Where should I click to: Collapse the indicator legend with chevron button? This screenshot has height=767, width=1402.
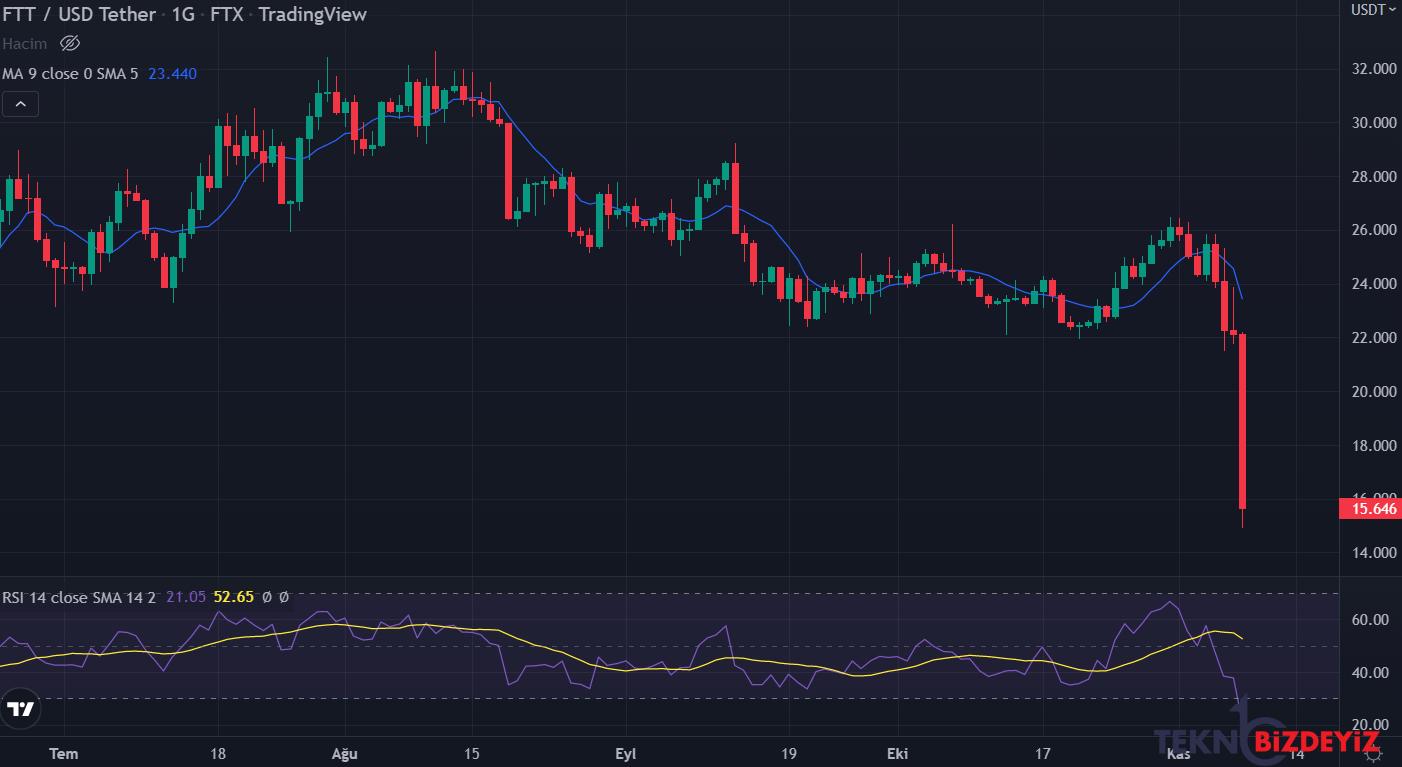tap(20, 103)
